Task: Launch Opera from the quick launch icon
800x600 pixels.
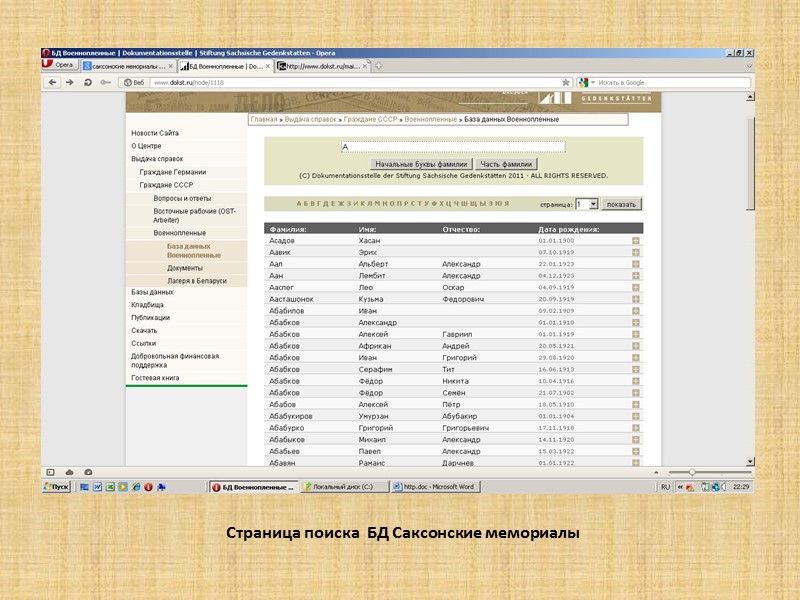Action: pos(148,487)
